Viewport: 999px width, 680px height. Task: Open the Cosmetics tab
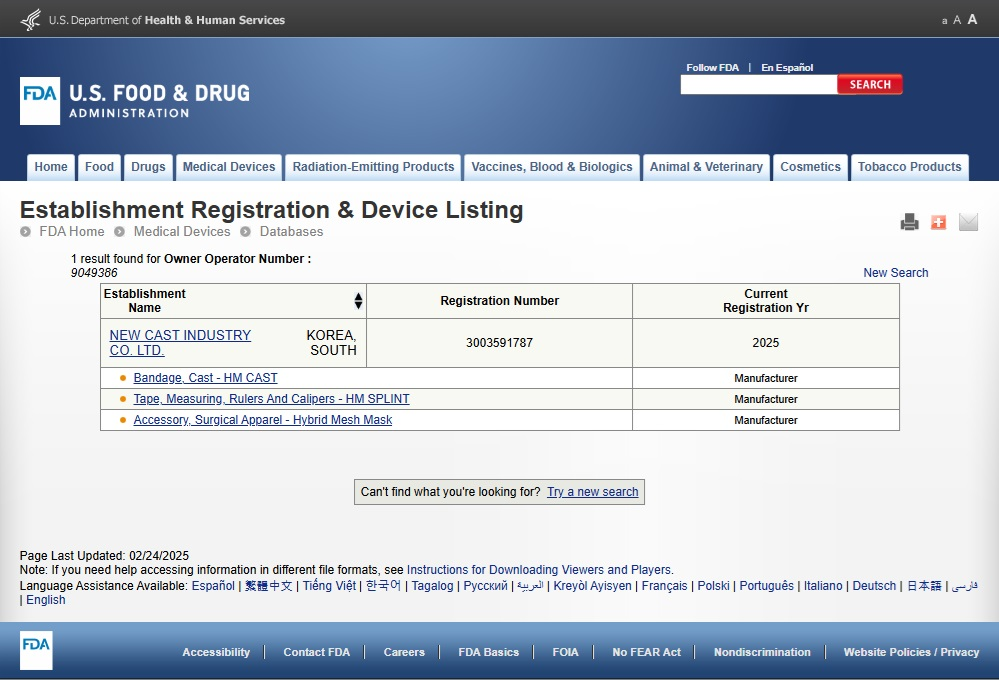[810, 167]
